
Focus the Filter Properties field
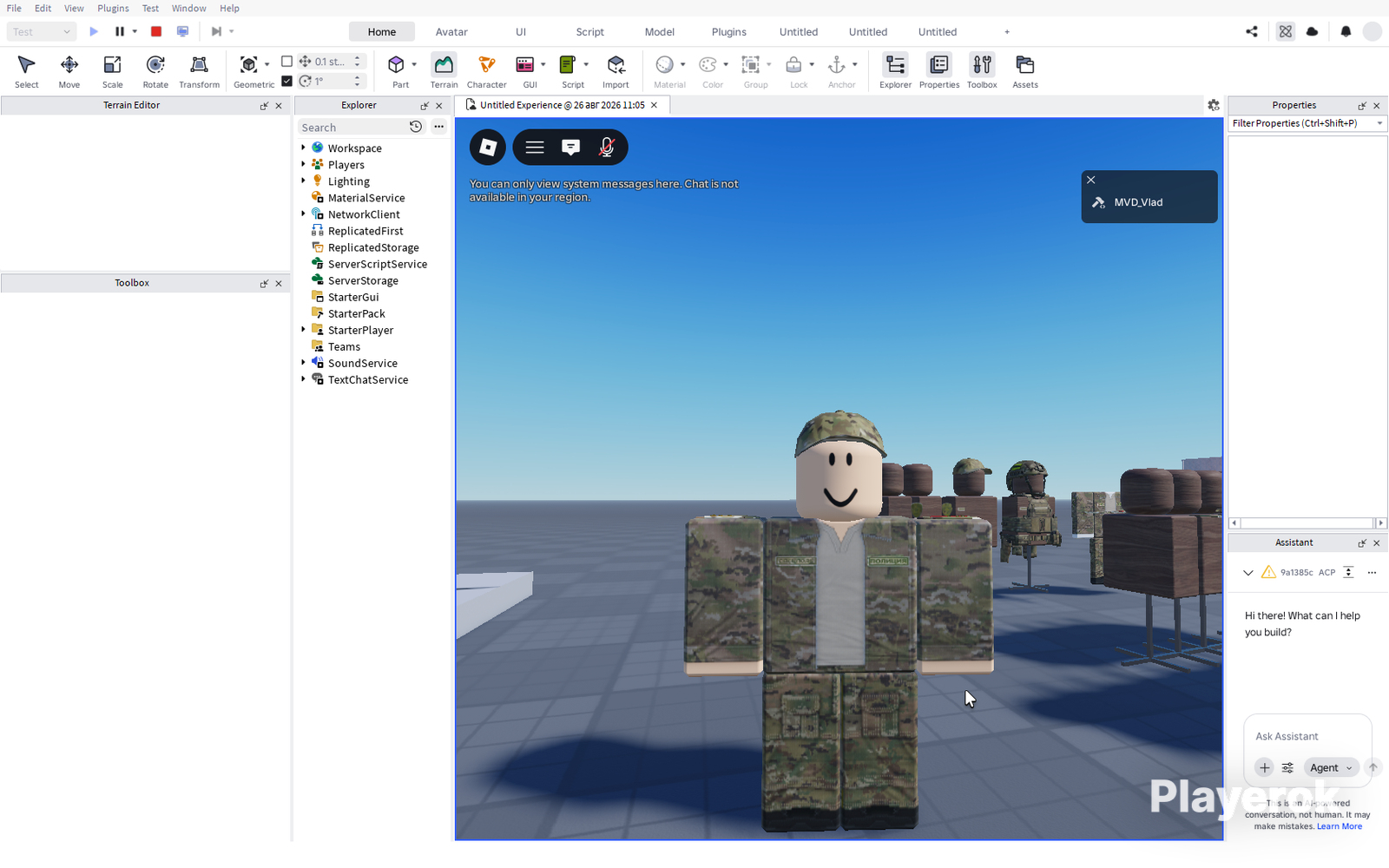[x=1307, y=123]
